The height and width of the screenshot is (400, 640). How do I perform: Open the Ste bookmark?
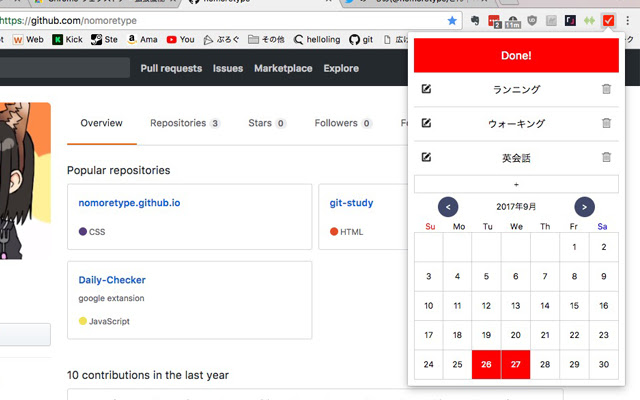point(104,40)
